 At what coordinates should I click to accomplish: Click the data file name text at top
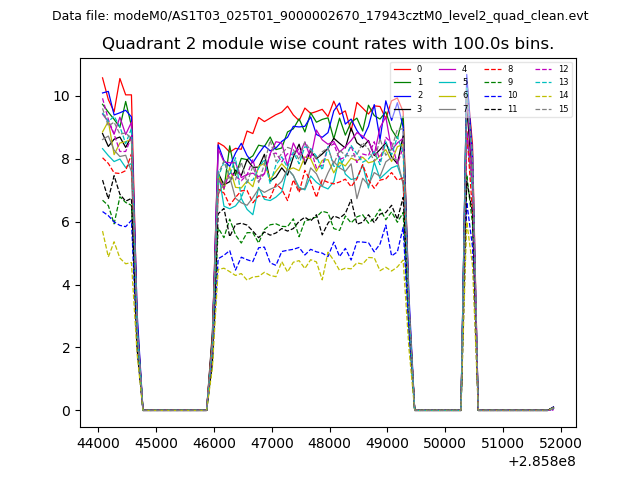[320, 16]
